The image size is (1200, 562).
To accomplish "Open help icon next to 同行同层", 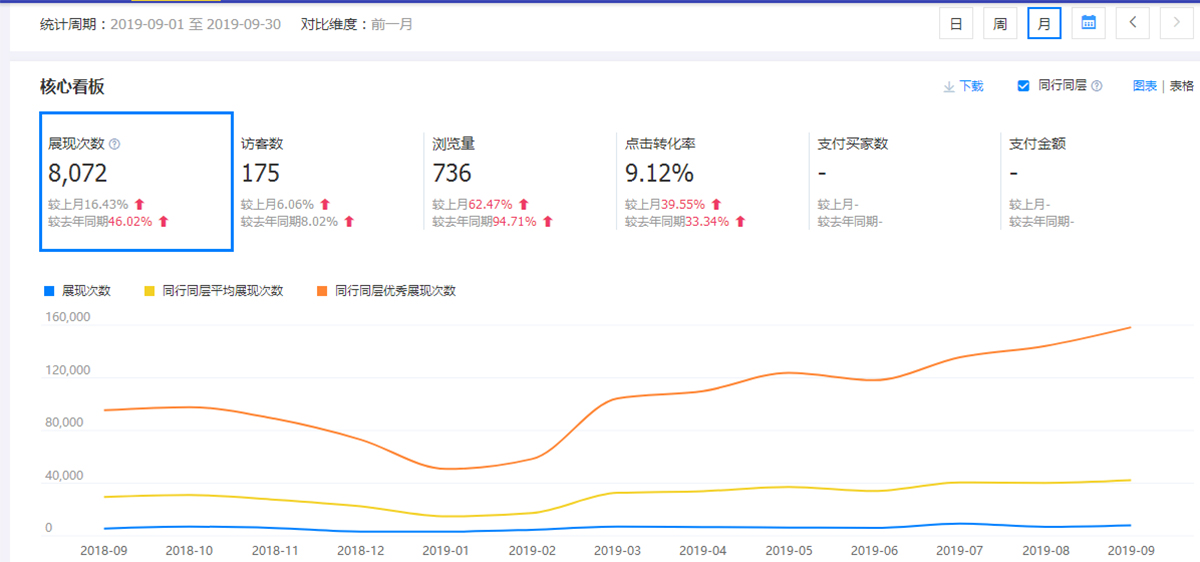I will tap(1097, 87).
